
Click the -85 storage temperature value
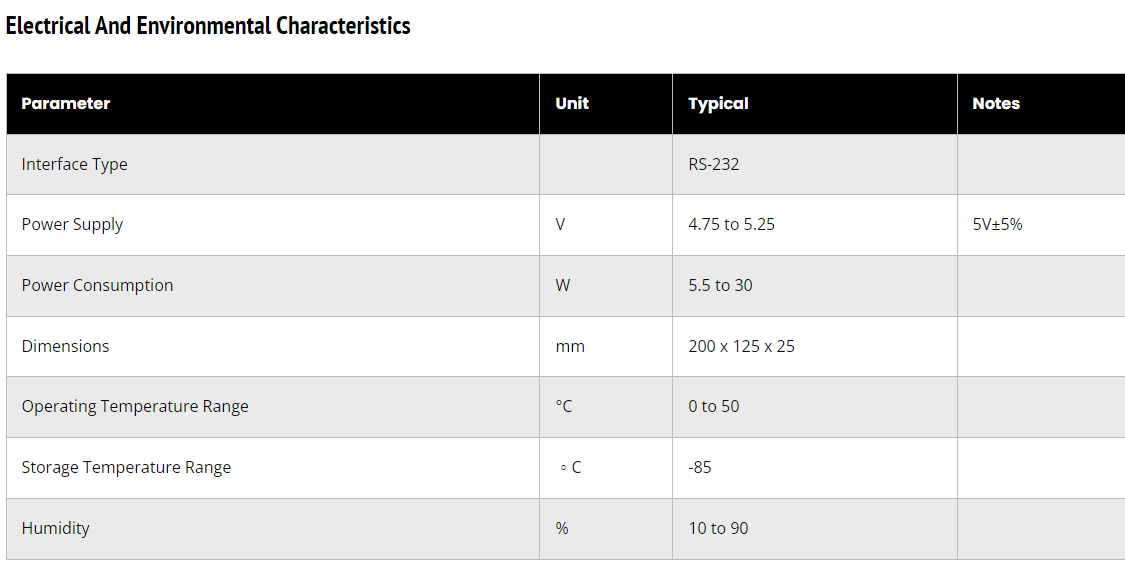pos(700,467)
